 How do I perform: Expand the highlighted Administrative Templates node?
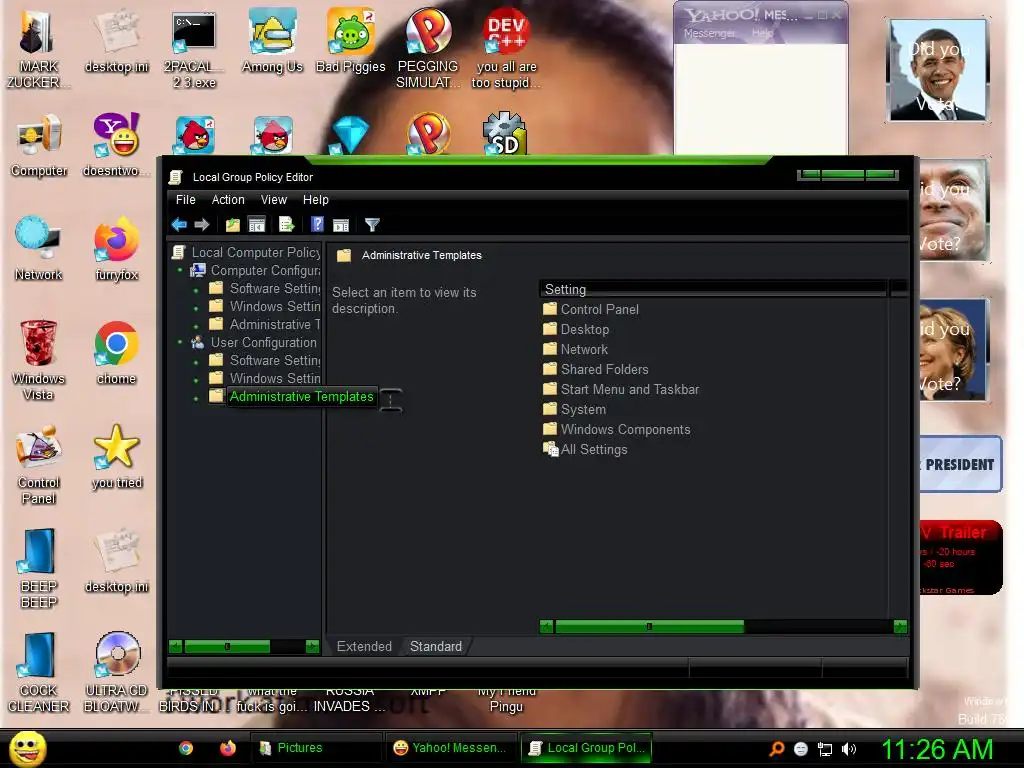(196, 398)
